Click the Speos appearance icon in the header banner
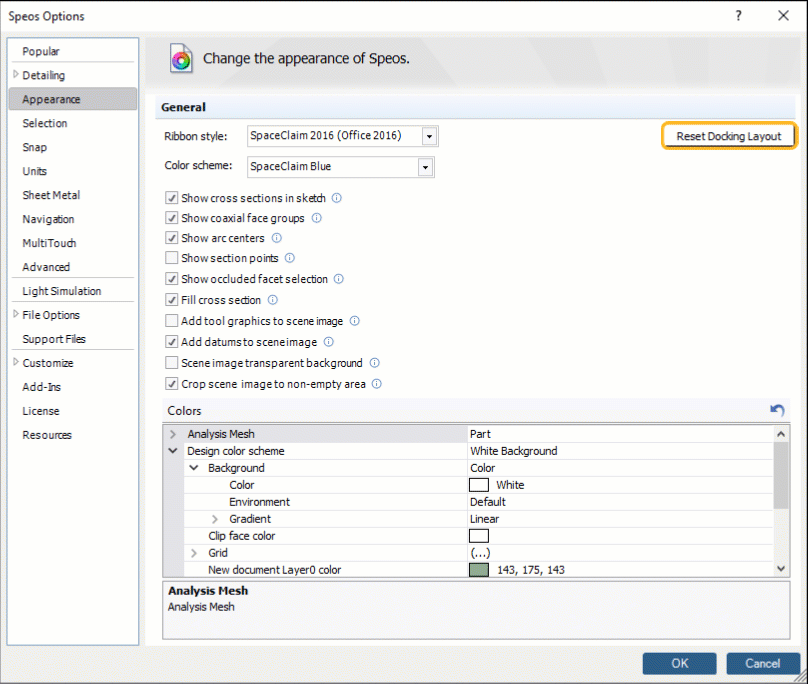808x684 pixels. [181, 58]
